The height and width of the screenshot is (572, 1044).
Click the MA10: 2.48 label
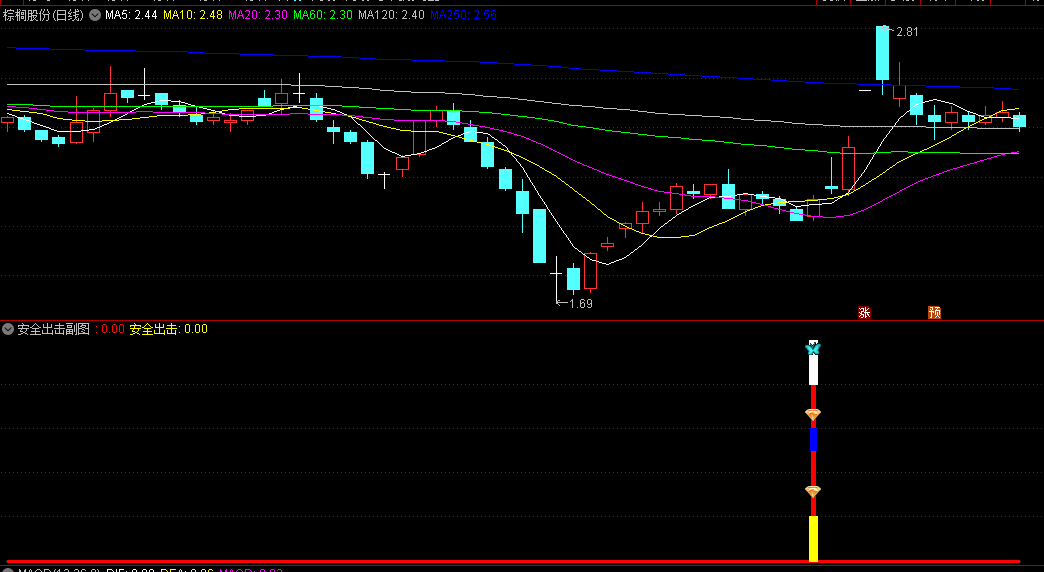coord(192,15)
